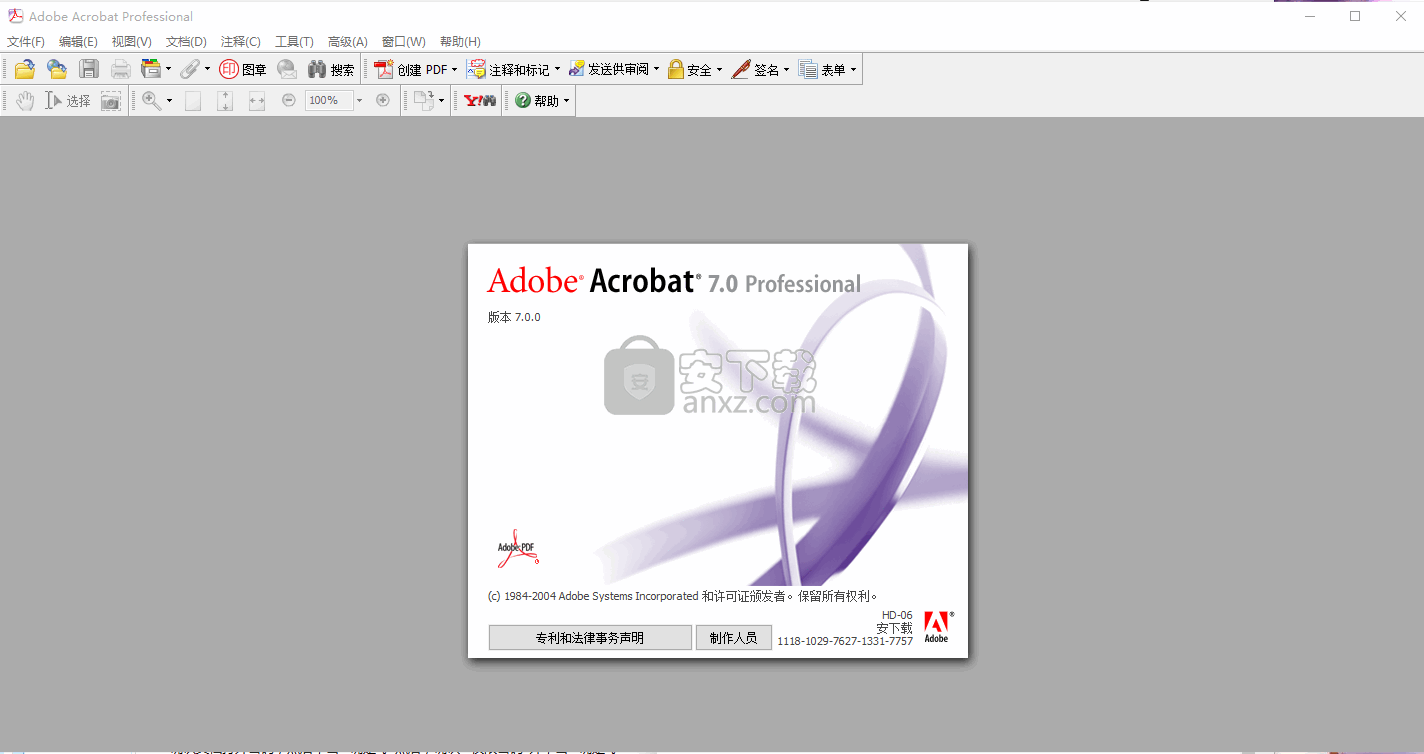Select the Hand tool
The width and height of the screenshot is (1424, 754).
pyautogui.click(x=25, y=100)
